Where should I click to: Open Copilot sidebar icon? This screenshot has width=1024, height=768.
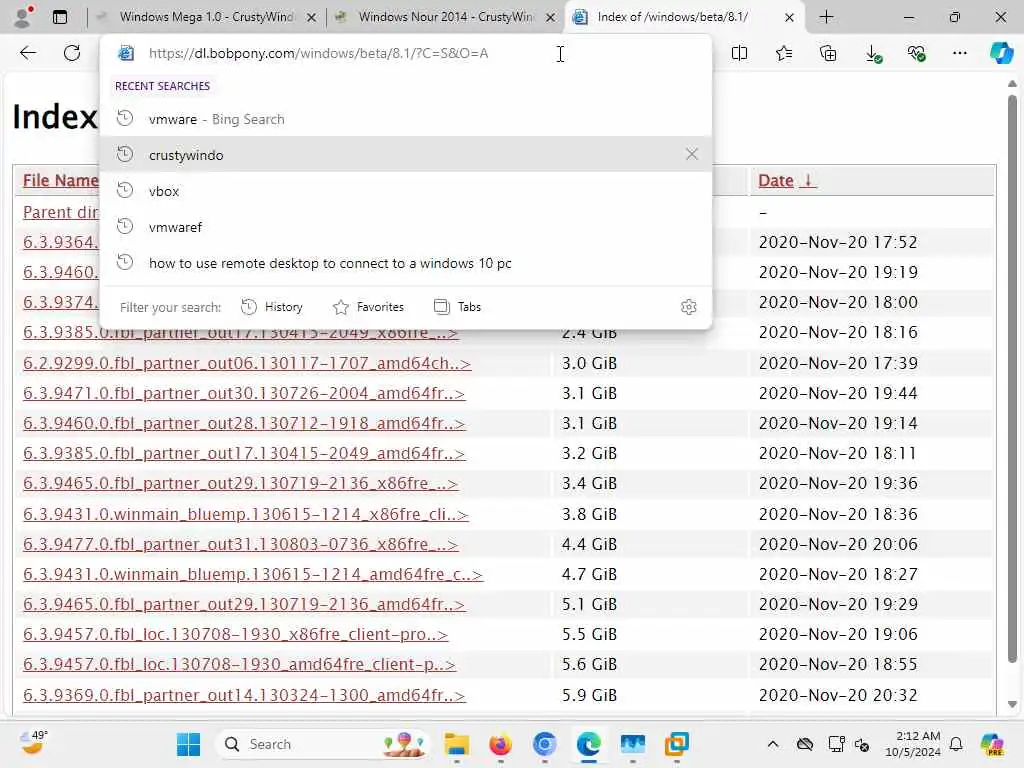click(x=1001, y=53)
